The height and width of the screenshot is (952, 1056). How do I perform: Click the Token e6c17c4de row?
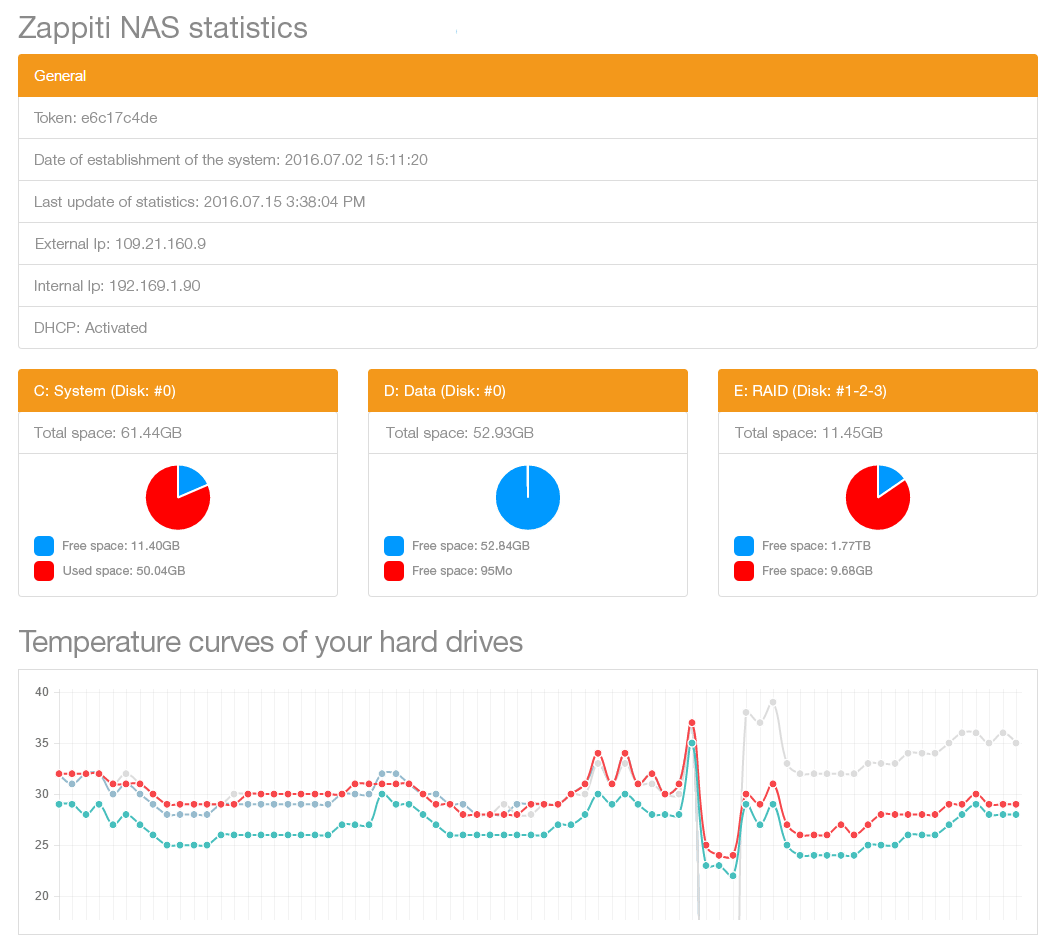point(528,118)
